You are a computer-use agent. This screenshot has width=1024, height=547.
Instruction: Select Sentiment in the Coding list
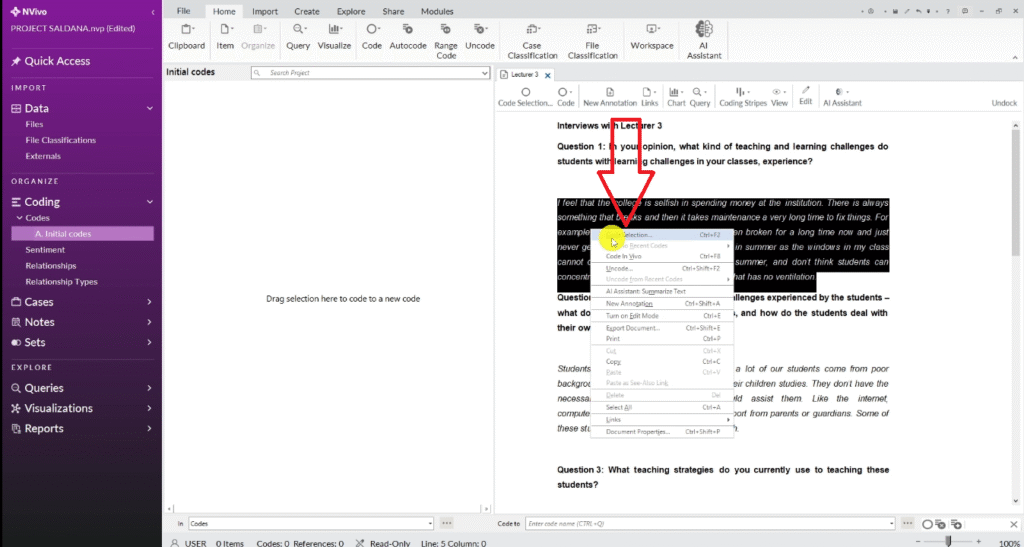(45, 250)
